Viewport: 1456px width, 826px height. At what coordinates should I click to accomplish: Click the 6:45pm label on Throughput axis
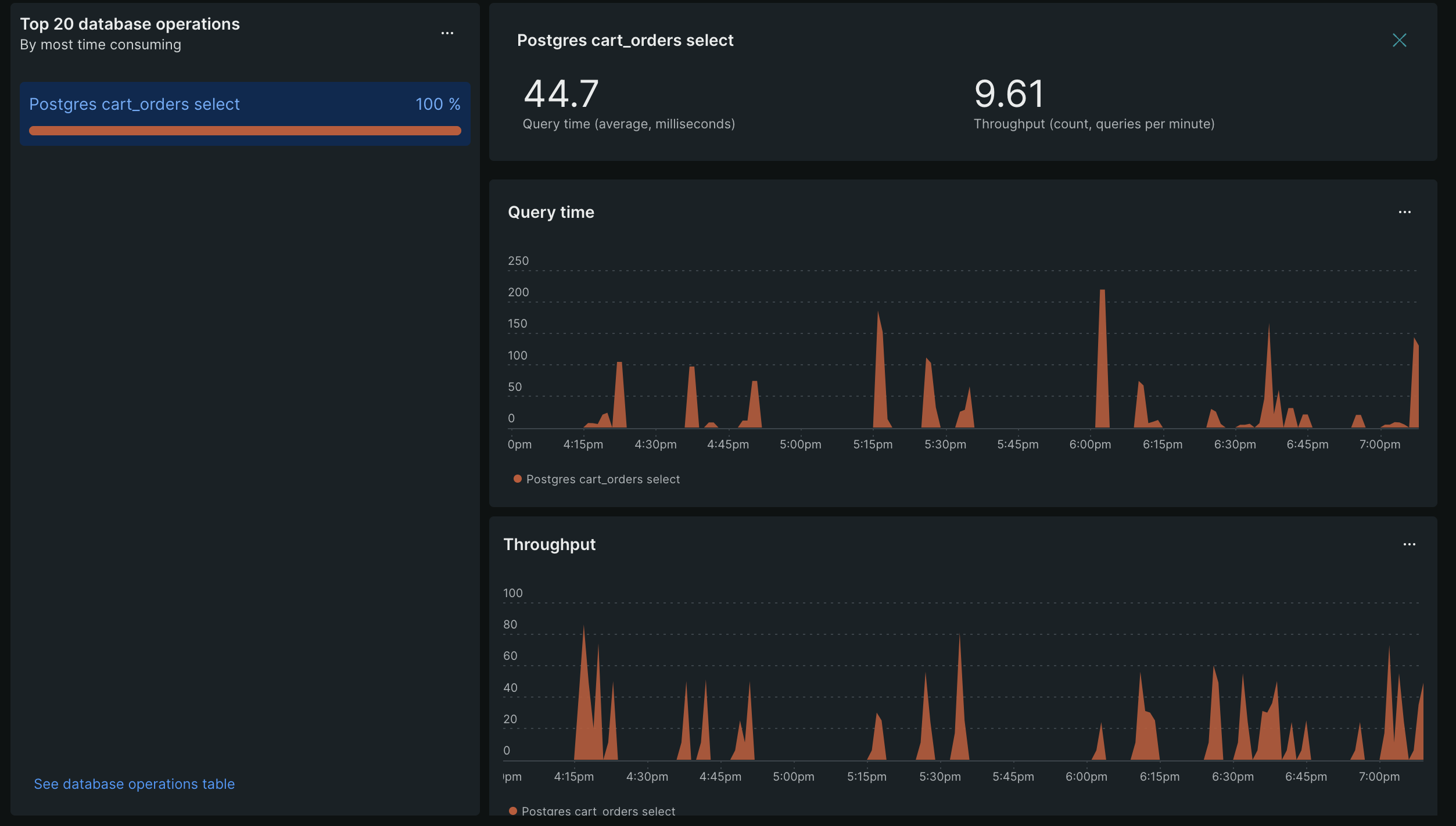click(1306, 777)
